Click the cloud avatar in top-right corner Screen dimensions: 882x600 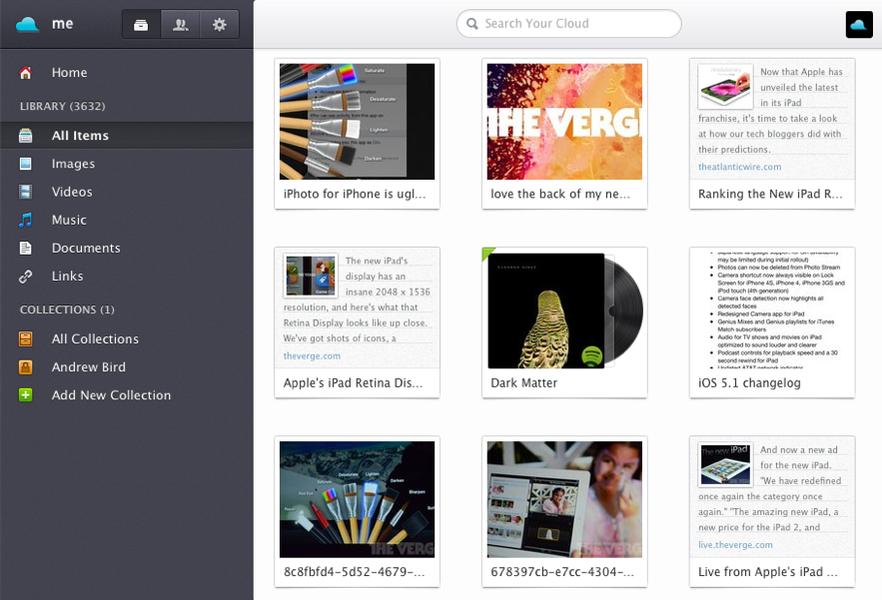pos(859,24)
